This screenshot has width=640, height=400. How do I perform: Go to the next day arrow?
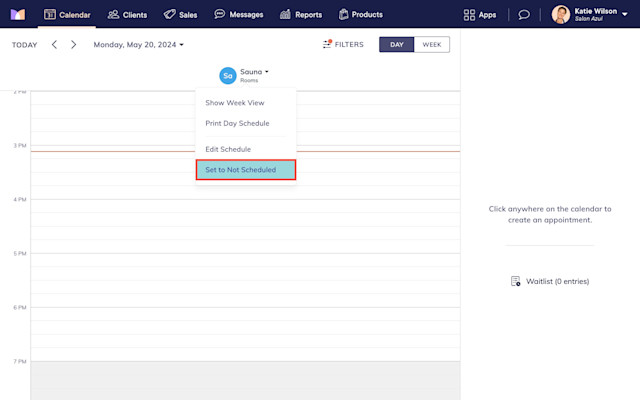coord(73,44)
